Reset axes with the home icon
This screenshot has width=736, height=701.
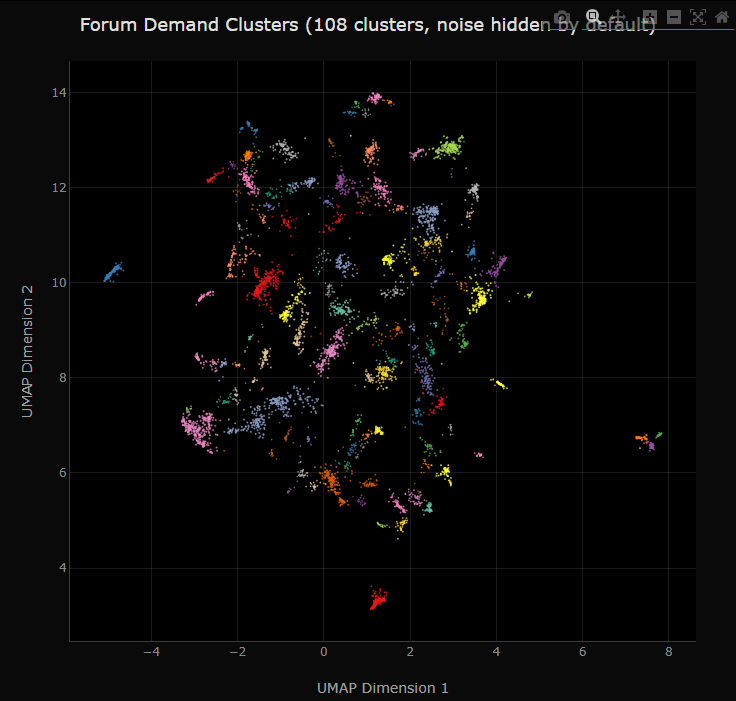click(722, 17)
